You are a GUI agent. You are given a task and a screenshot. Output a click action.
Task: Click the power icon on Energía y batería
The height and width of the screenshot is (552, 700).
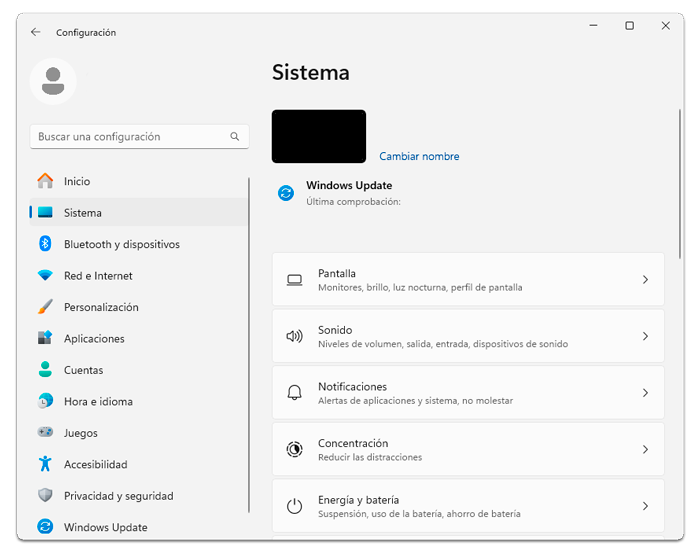tap(295, 506)
